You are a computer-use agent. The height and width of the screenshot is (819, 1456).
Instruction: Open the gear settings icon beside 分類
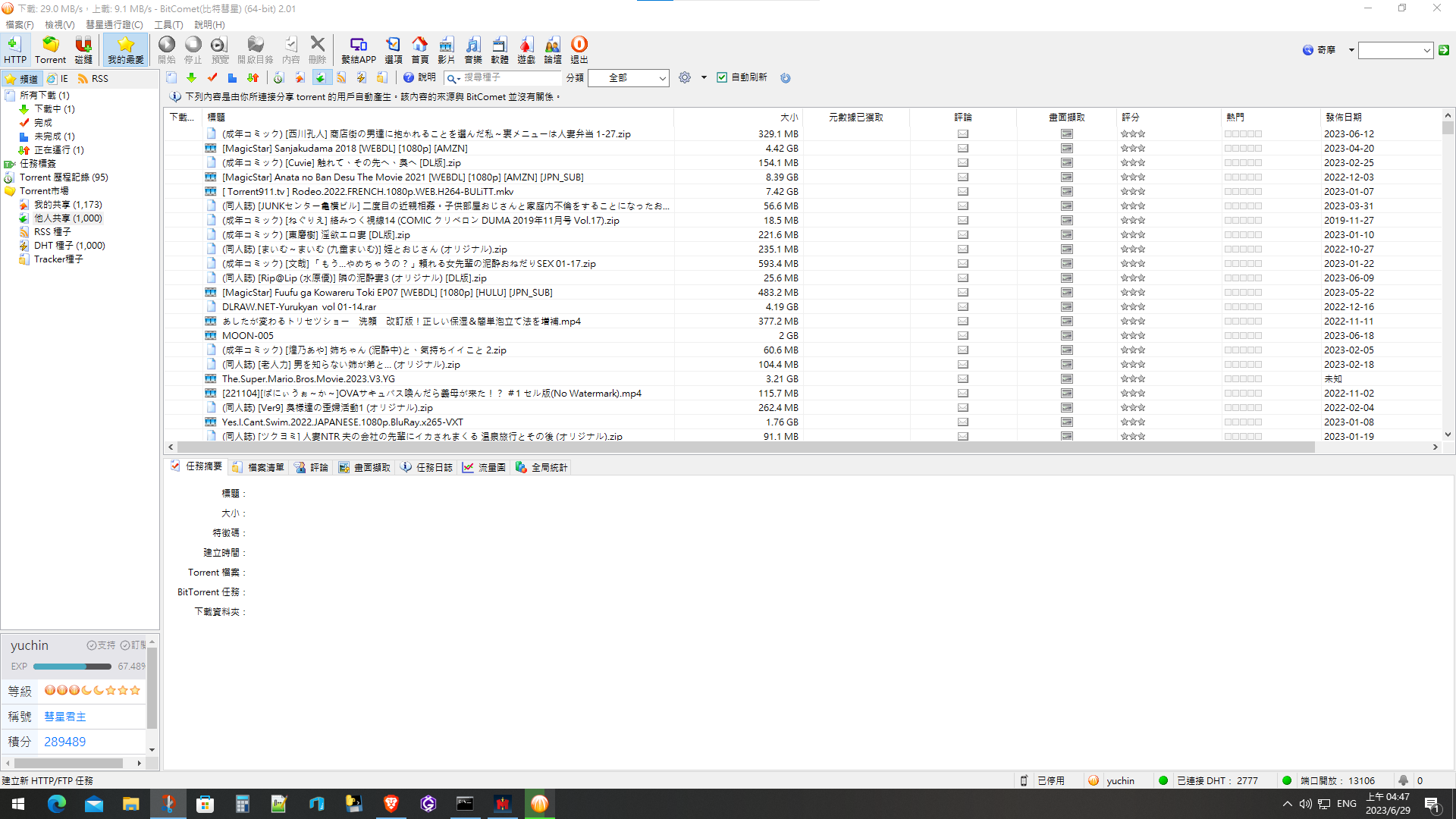pyautogui.click(x=685, y=77)
